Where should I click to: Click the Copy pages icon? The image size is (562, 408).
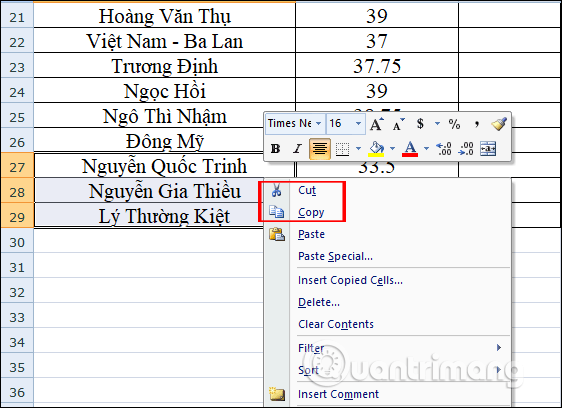coord(276,212)
